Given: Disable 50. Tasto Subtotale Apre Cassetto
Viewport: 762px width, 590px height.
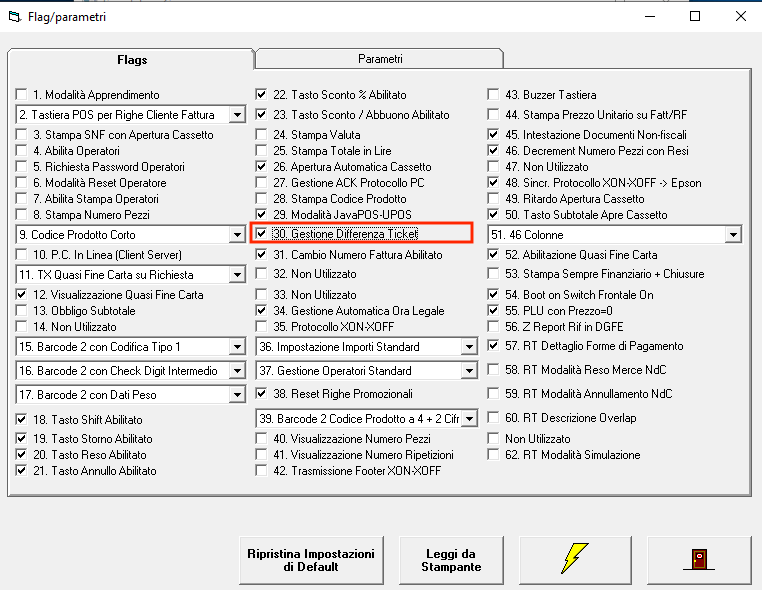Looking at the screenshot, I should (x=493, y=214).
